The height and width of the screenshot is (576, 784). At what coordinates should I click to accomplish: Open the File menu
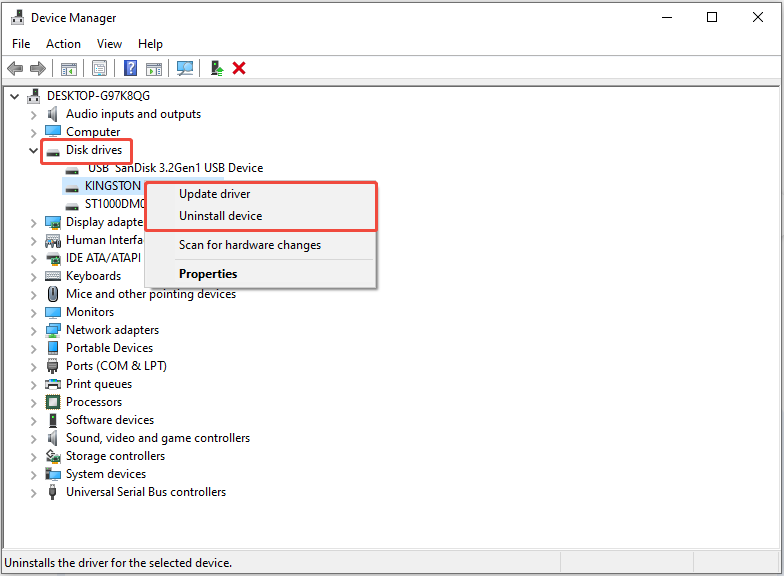(x=21, y=44)
